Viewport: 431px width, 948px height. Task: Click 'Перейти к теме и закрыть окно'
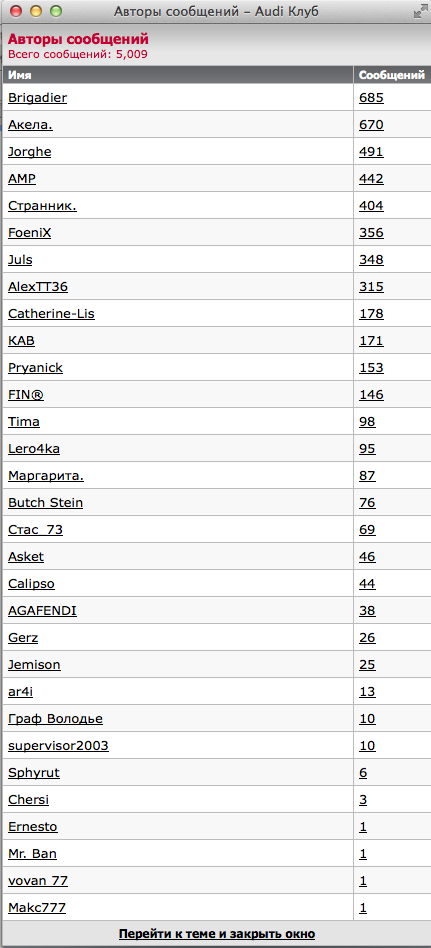(217, 934)
